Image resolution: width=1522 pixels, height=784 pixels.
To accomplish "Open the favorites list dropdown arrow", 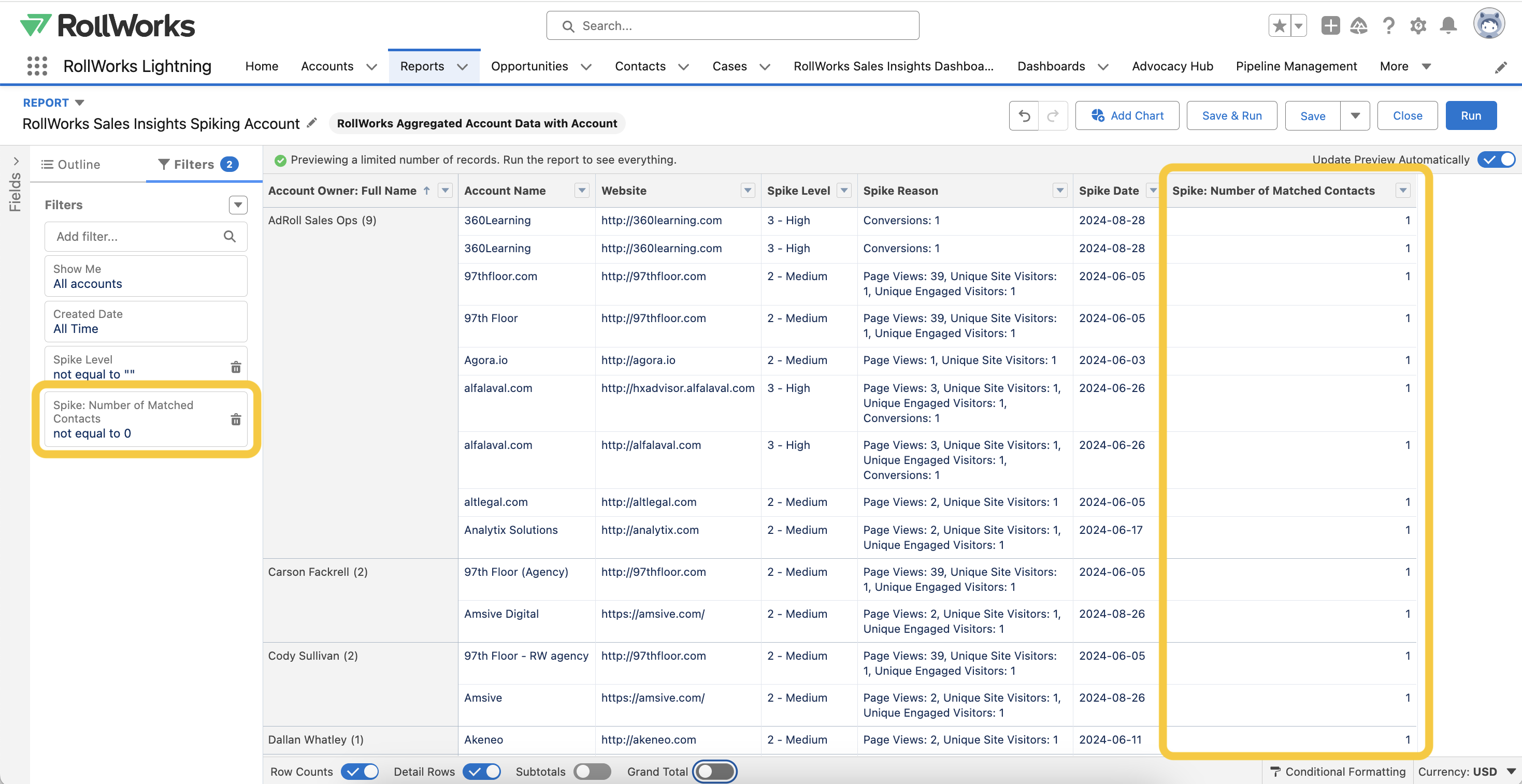I will (1299, 25).
